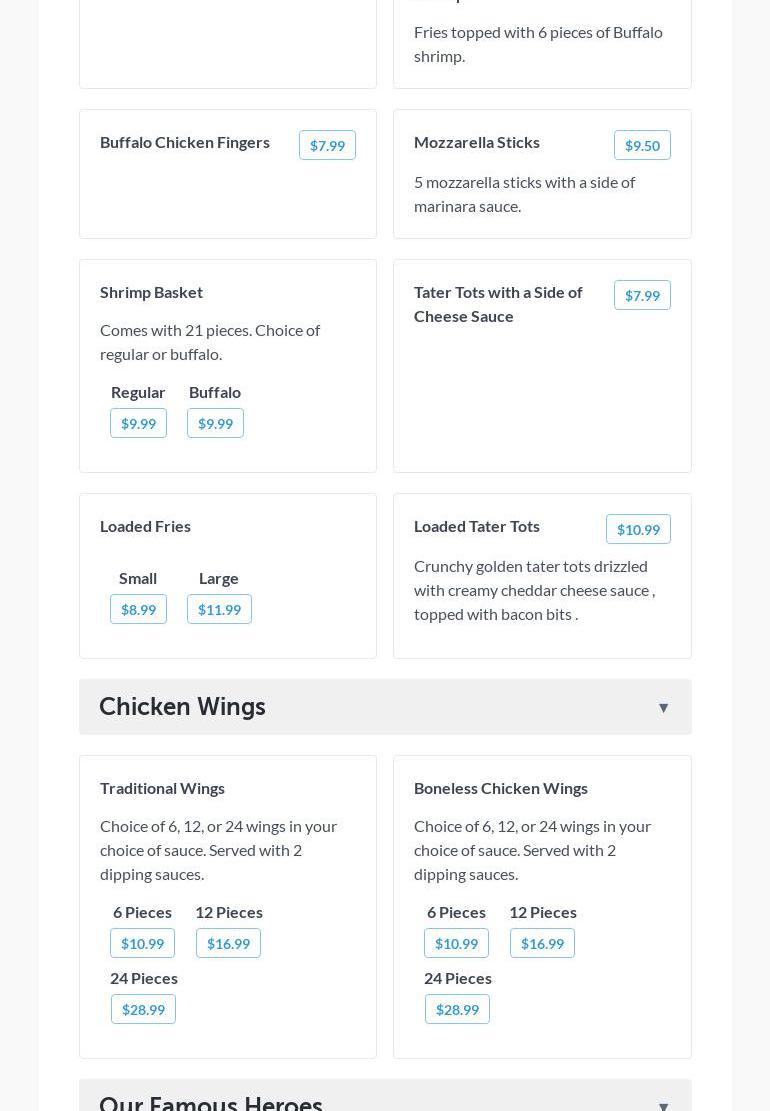The width and height of the screenshot is (770, 1111).
Task: Select 24 Pieces Boneless Chicken Wings $28.99
Action: click(x=457, y=1009)
